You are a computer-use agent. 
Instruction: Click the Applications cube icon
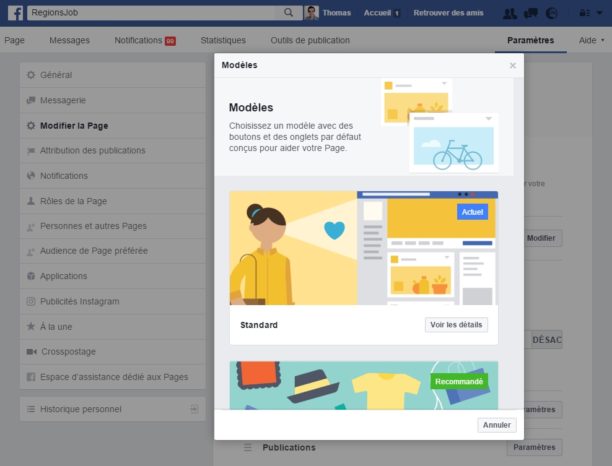click(x=31, y=276)
